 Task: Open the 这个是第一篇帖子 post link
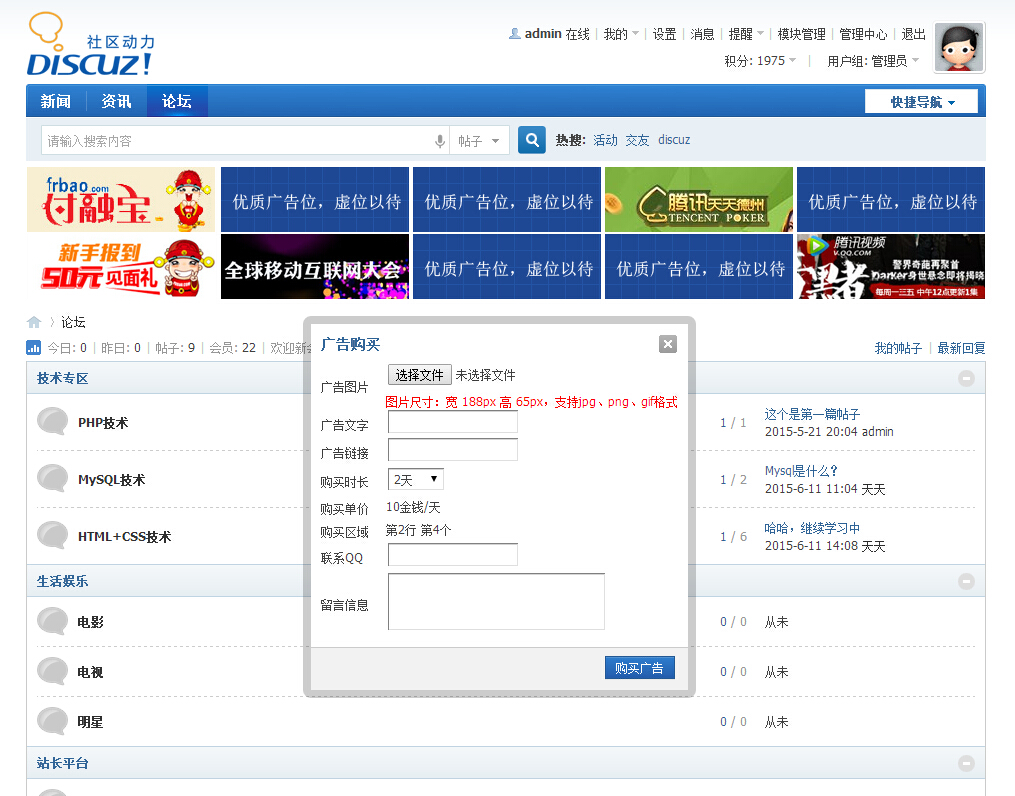[812, 414]
